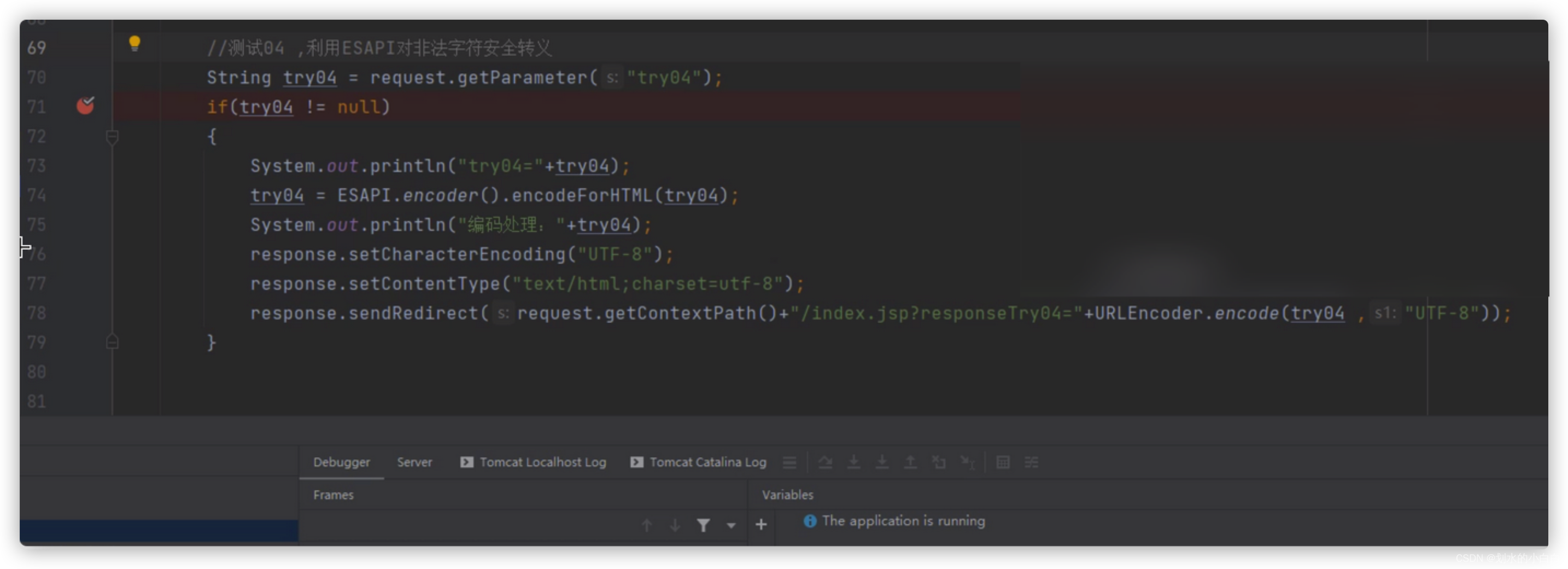
Task: Click 'The application is running' message
Action: [903, 521]
